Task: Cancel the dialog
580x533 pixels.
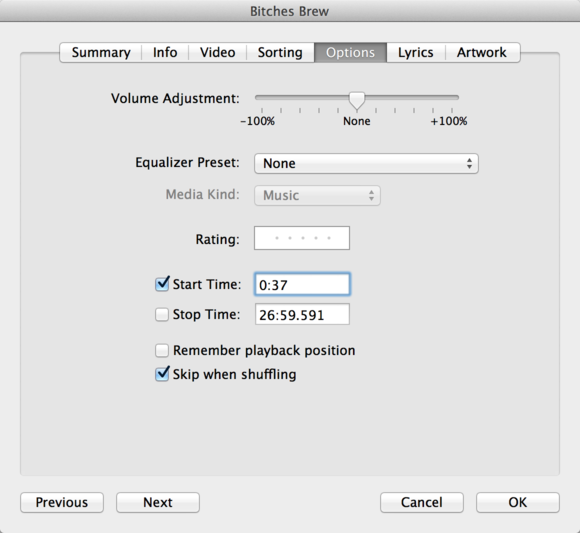Action: pos(422,502)
